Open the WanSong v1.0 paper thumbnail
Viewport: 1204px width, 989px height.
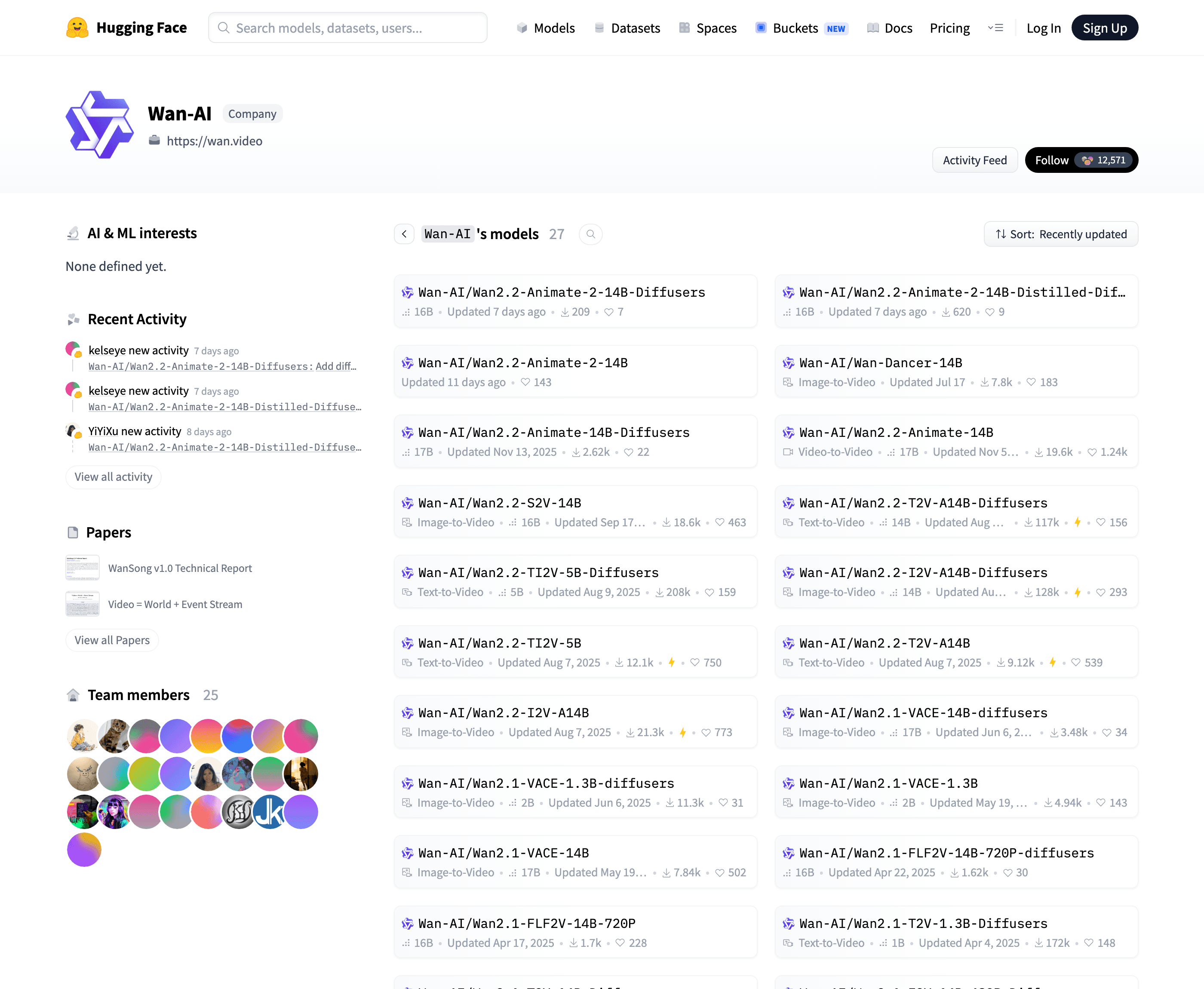[x=83, y=568]
